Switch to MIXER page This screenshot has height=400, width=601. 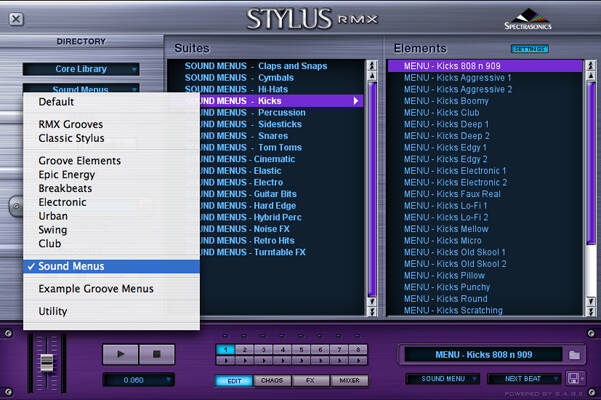pos(349,380)
